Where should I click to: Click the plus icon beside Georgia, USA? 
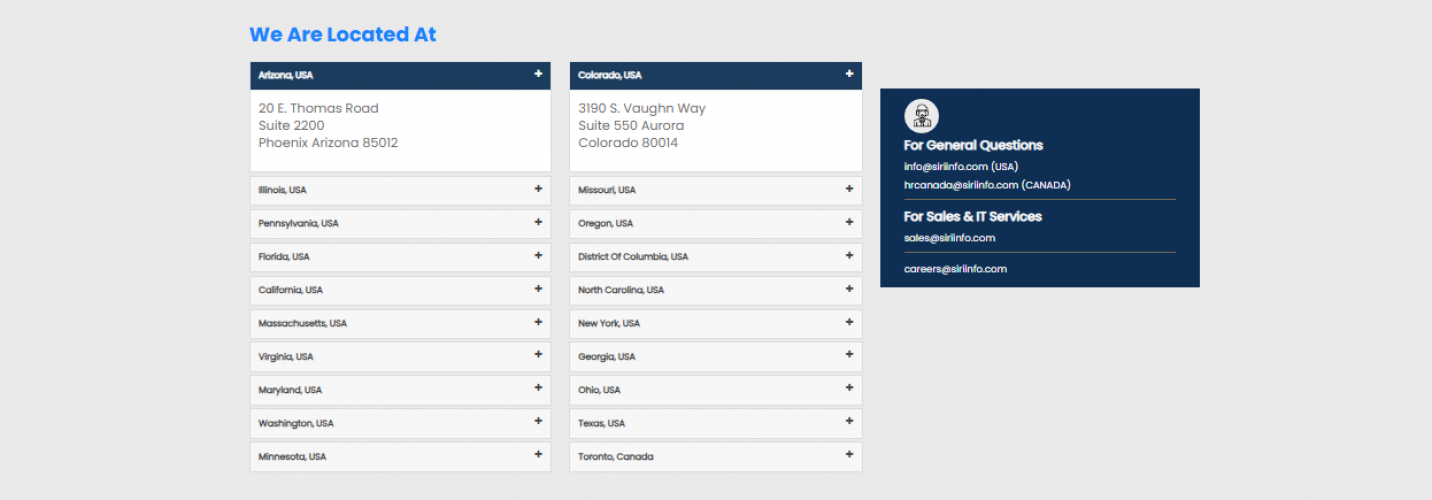pyautogui.click(x=849, y=356)
